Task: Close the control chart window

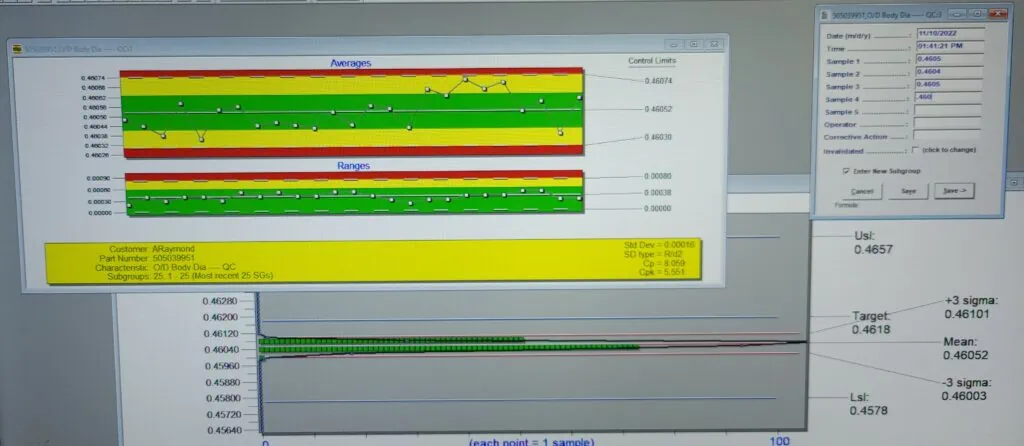Action: (717, 45)
